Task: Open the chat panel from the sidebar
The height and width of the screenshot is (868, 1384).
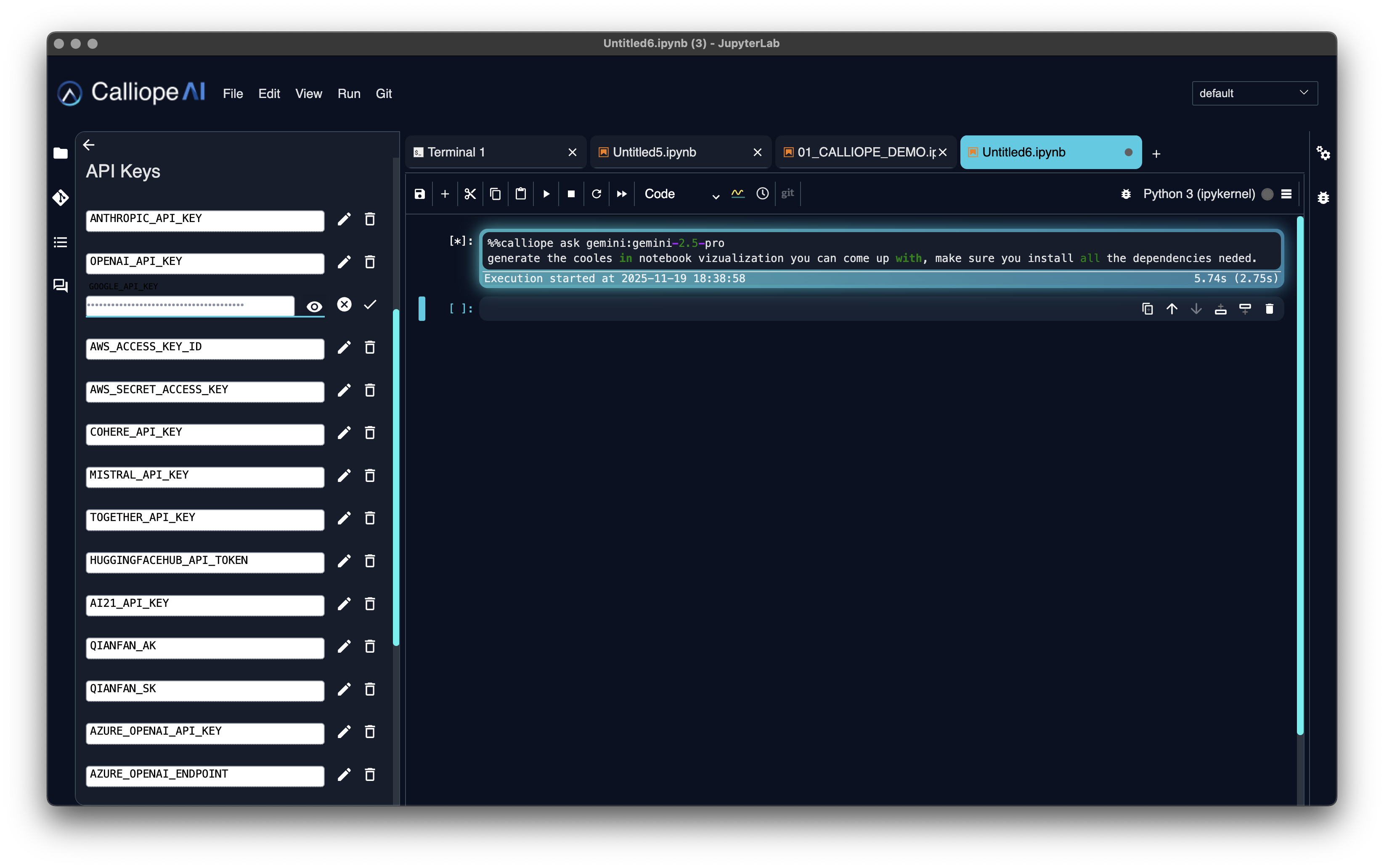Action: coord(60,285)
